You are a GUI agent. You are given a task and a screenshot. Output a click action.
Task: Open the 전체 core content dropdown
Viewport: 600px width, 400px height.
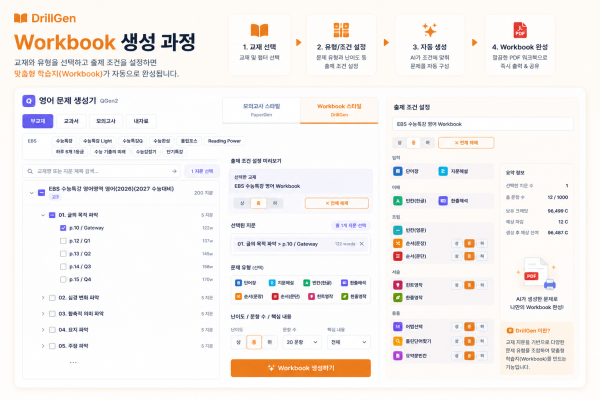[349, 342]
